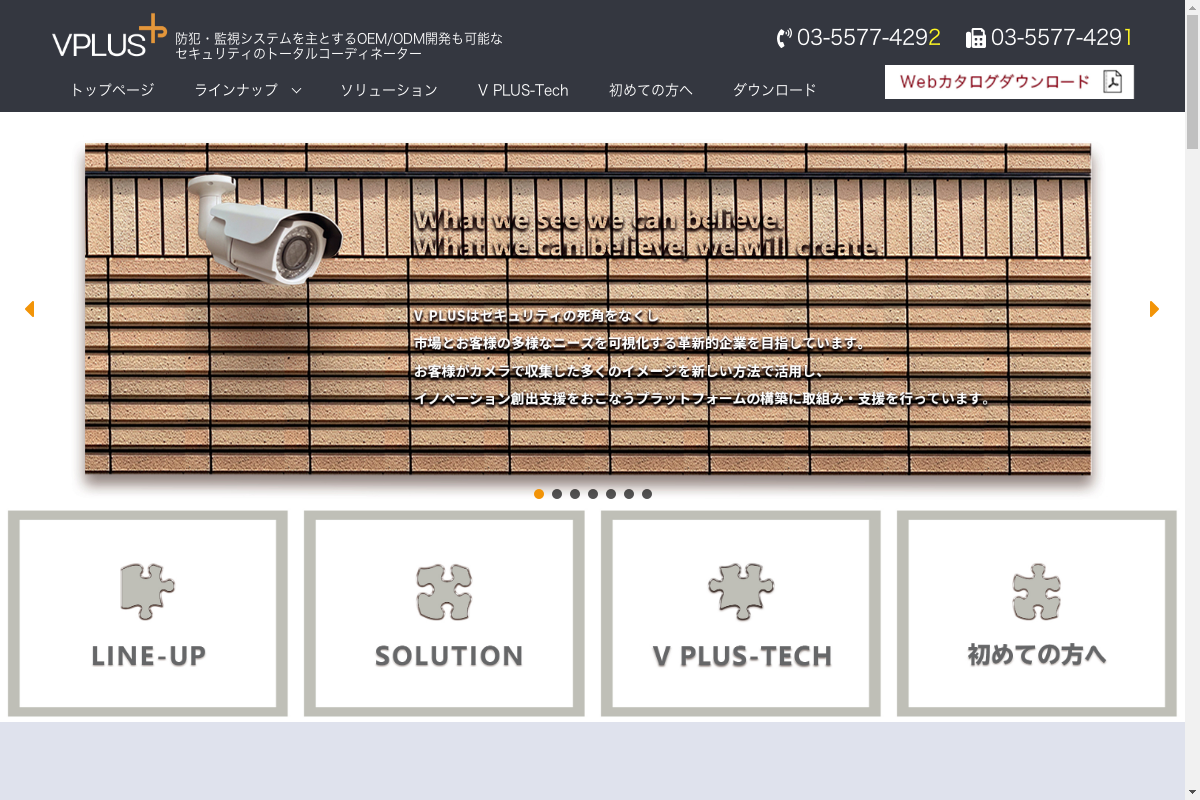
Task: Open the V PLUS-TECH puzzle tile
Action: coord(741,613)
